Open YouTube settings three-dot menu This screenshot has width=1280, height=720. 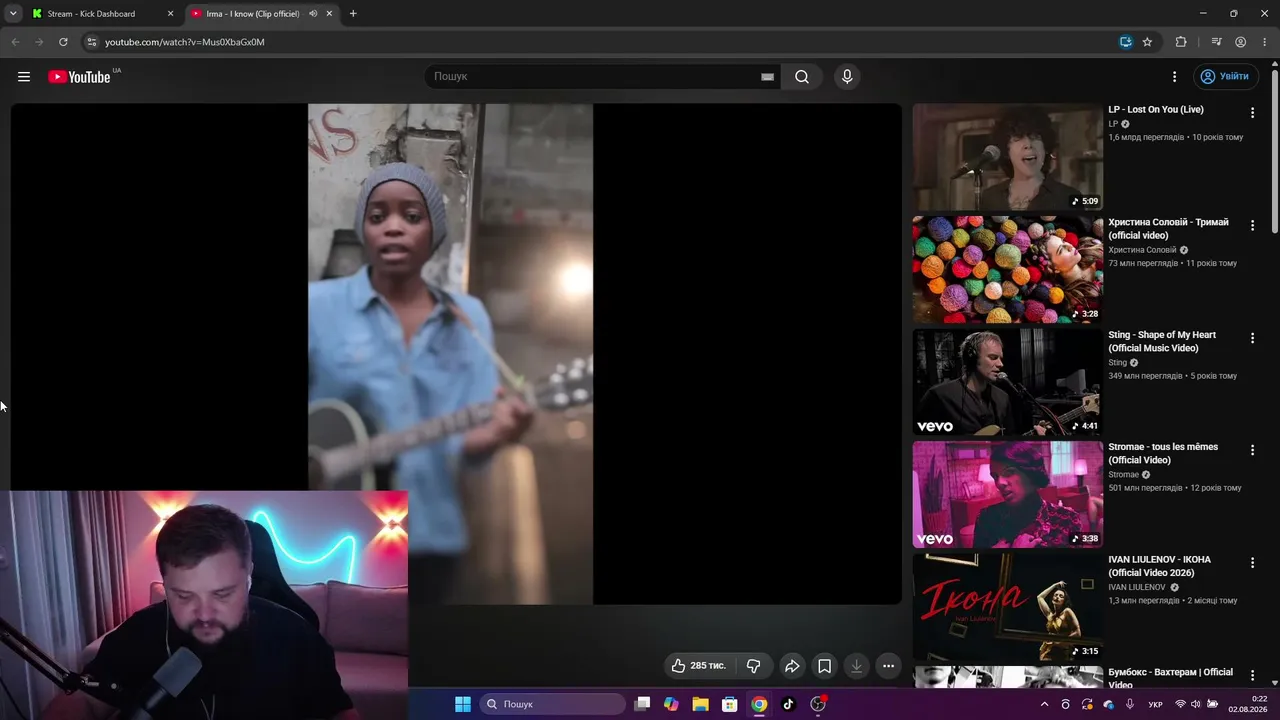tap(1175, 77)
